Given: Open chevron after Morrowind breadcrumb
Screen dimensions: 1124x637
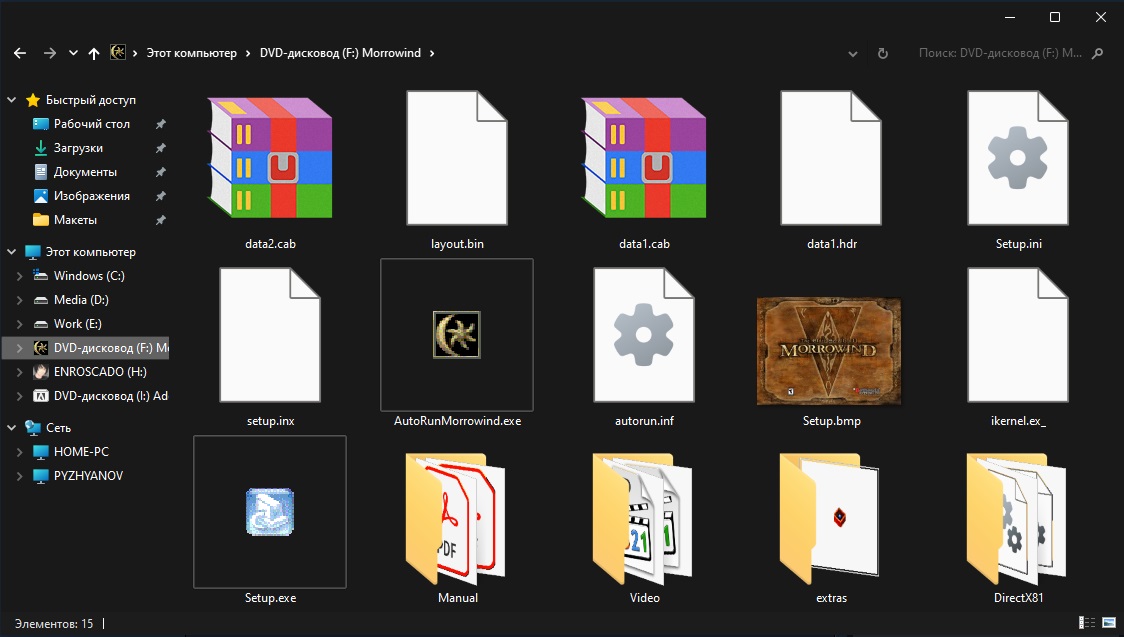Looking at the screenshot, I should 432,53.
